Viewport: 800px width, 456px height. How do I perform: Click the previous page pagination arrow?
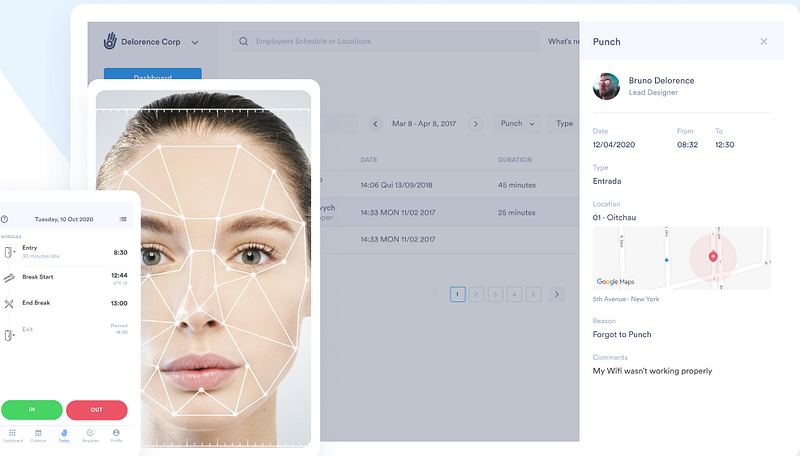pyautogui.click(x=435, y=294)
